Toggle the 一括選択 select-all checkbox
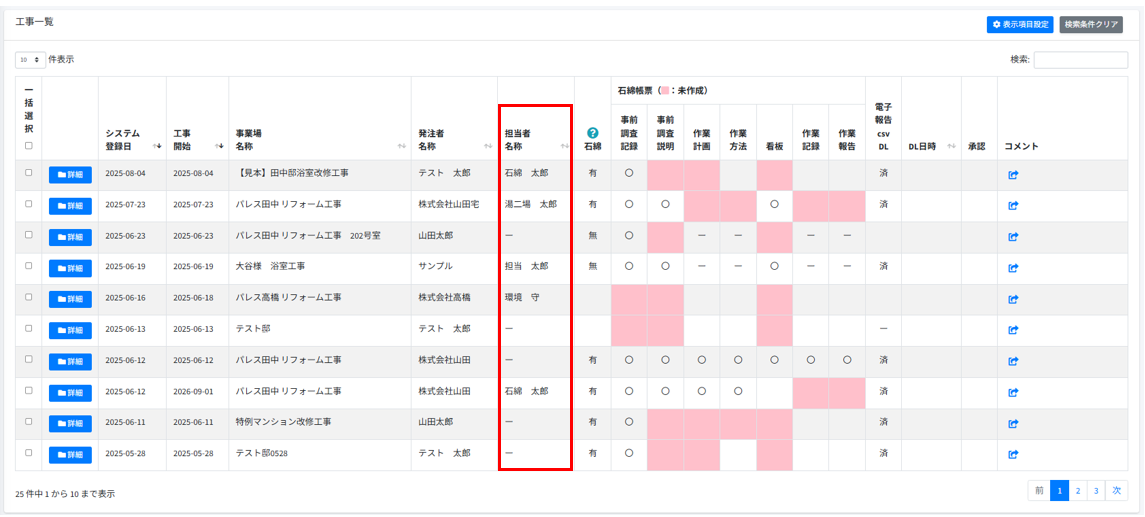Image resolution: width=1145 pixels, height=517 pixels. 28,146
